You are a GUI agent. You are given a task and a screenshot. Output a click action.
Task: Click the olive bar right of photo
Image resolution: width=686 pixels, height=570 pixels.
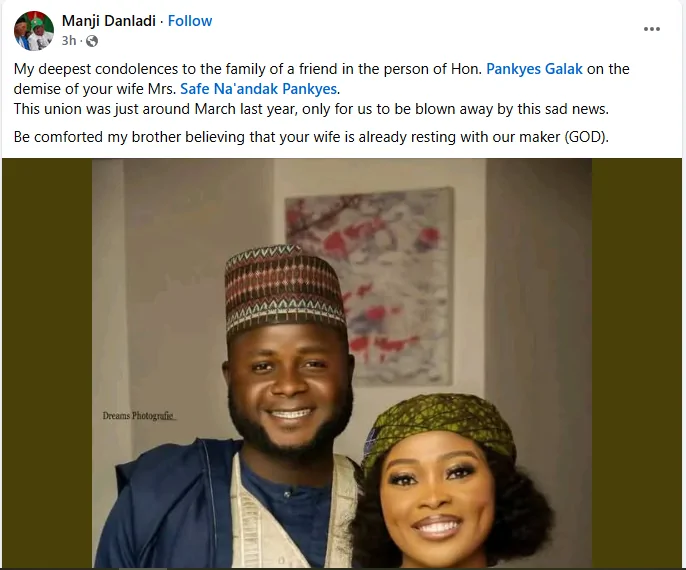click(x=637, y=363)
